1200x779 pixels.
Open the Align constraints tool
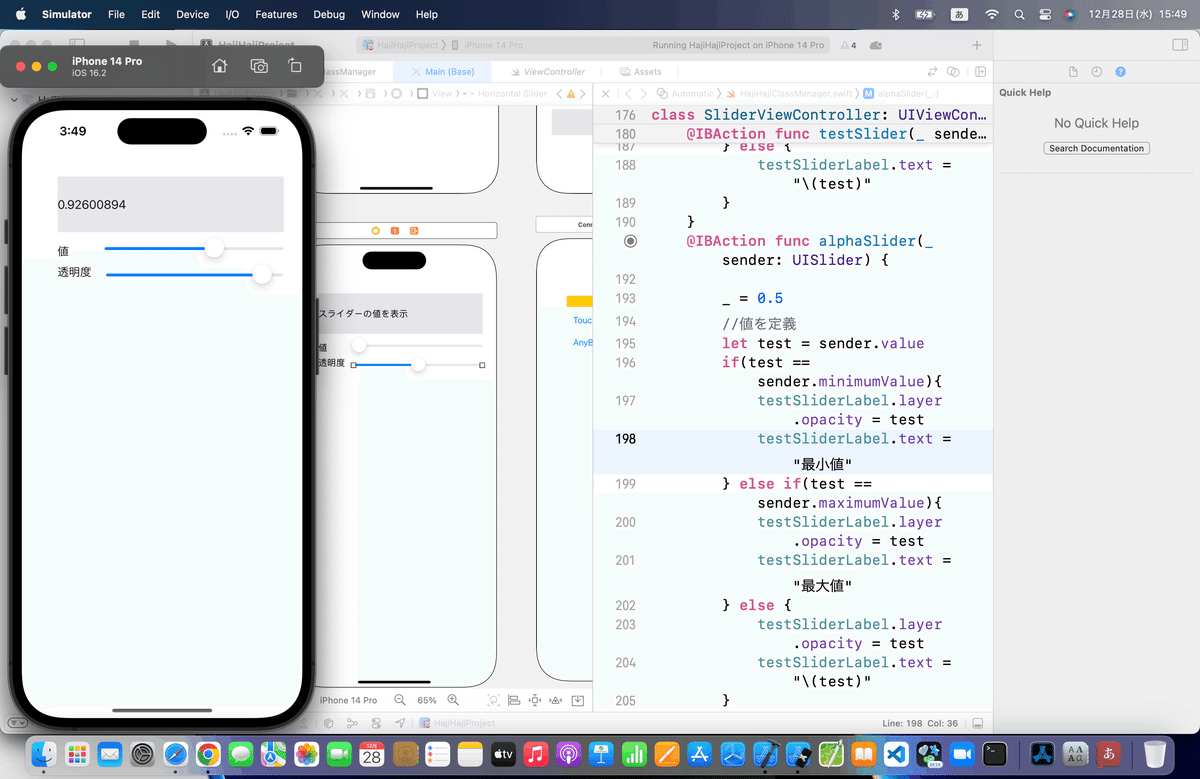(514, 700)
